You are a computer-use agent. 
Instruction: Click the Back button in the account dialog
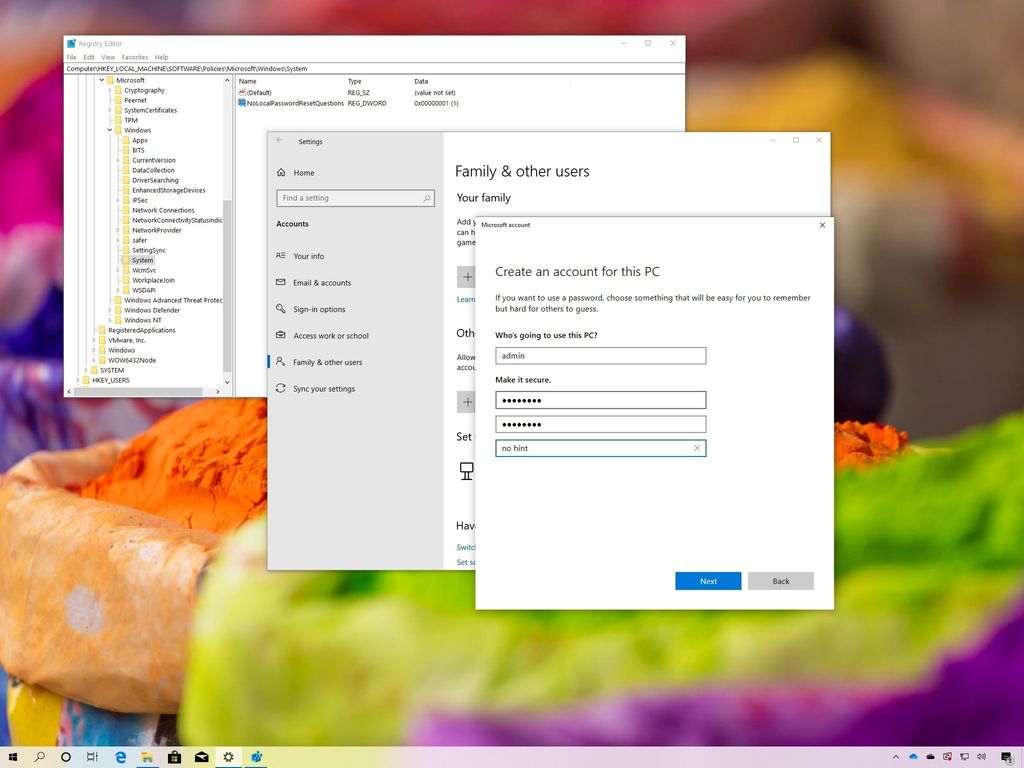(x=780, y=581)
